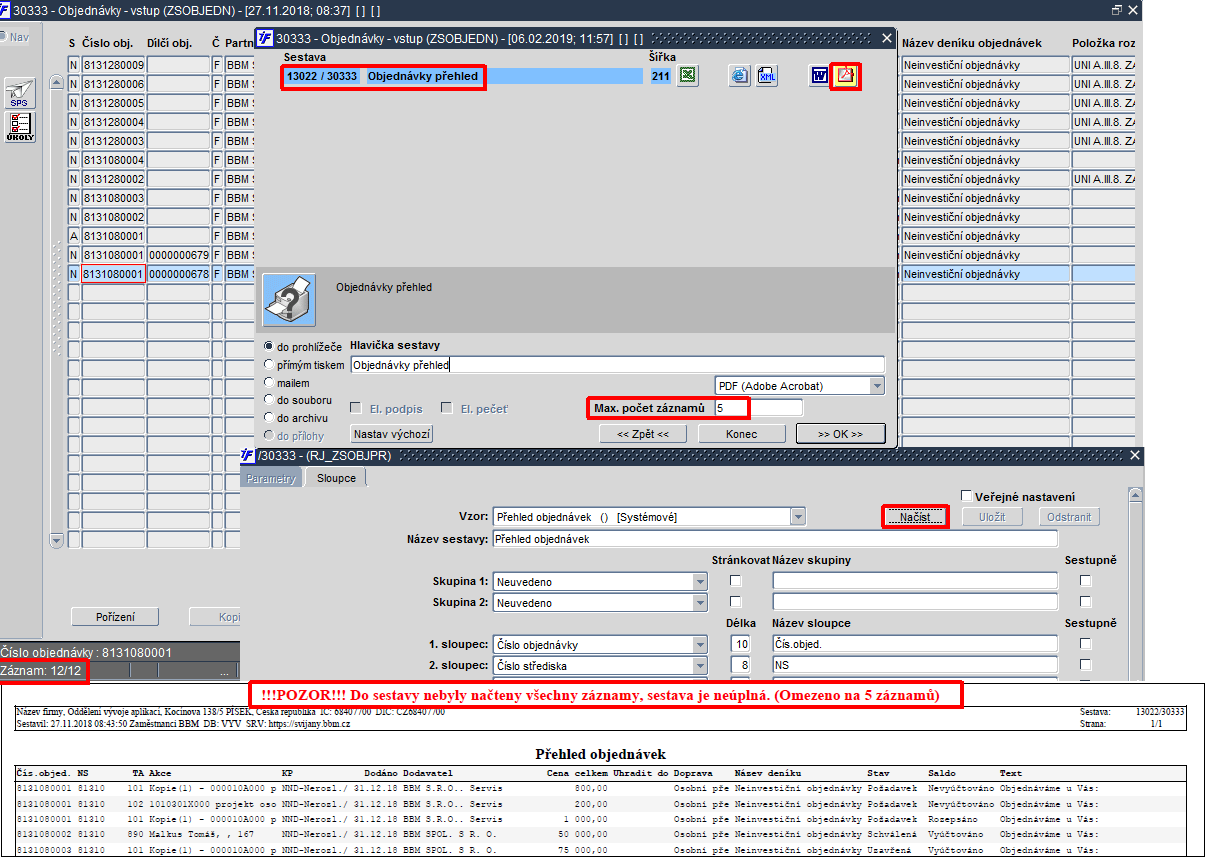
Task: Open the ÚROLY tasks icon
Action: (x=20, y=127)
